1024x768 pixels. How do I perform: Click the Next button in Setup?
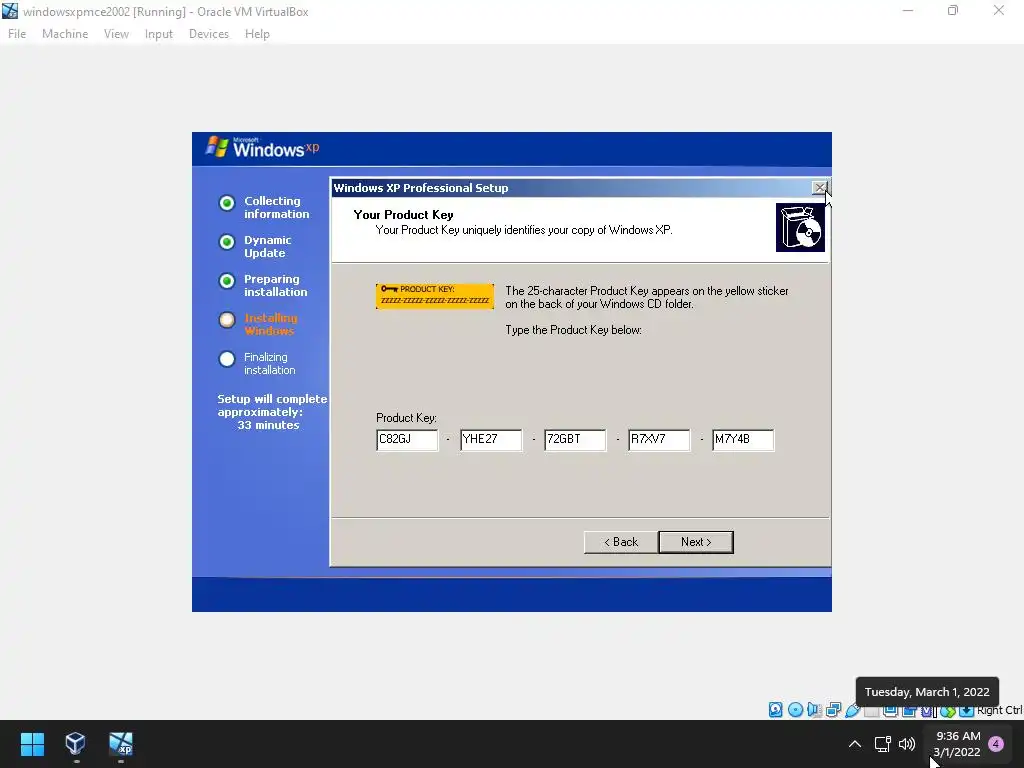tap(696, 542)
